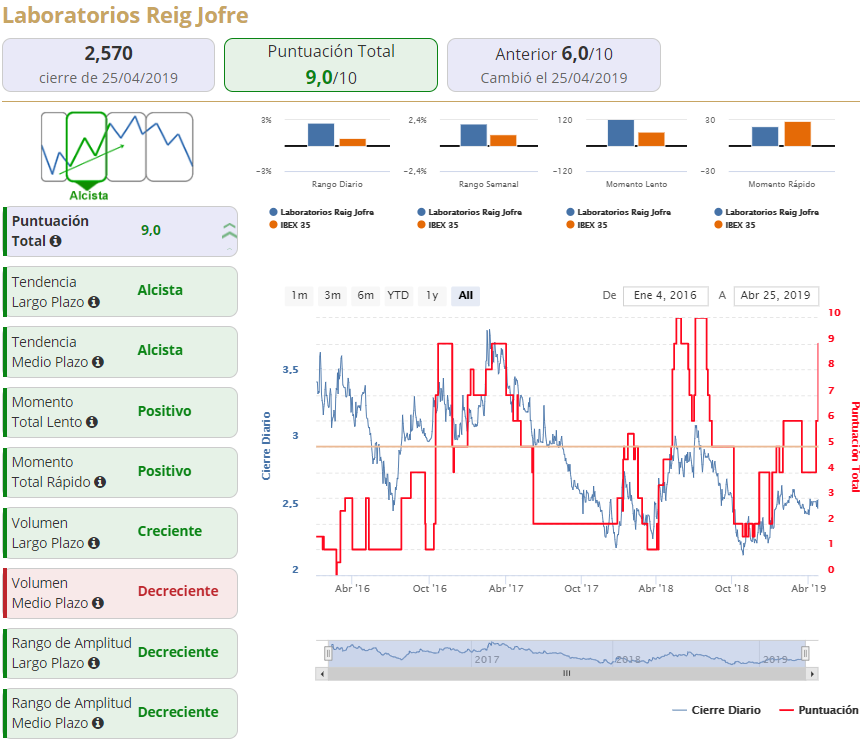
Task: Open info icon for Momento Total Lento
Action: (92, 422)
